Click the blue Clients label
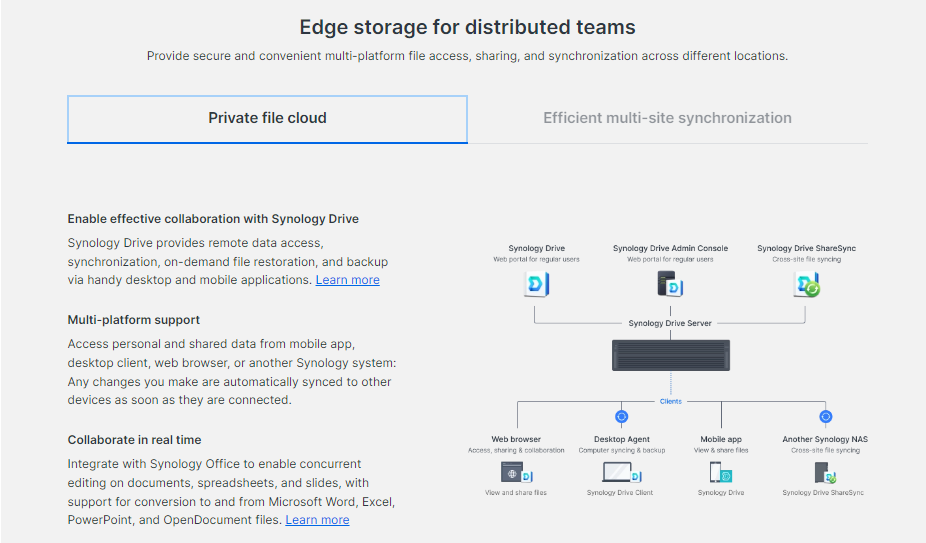Viewport: 926px width, 543px height. pyautogui.click(x=670, y=401)
